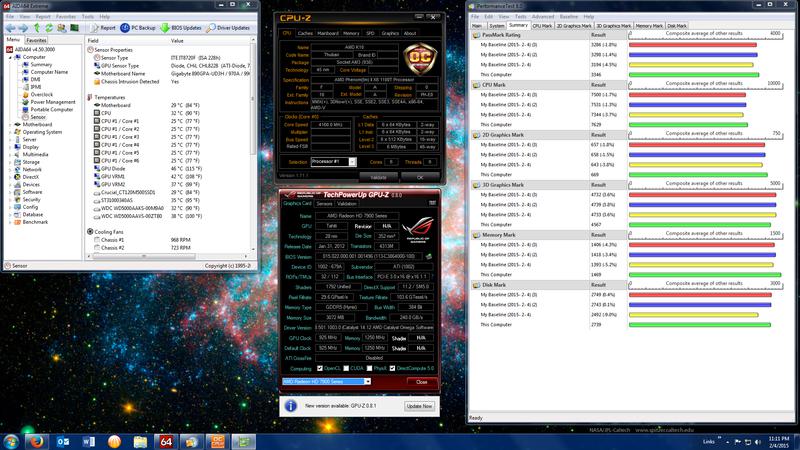Open the AIDA64 green monitor graph icon
The height and width of the screenshot is (450, 800).
[74, 28]
